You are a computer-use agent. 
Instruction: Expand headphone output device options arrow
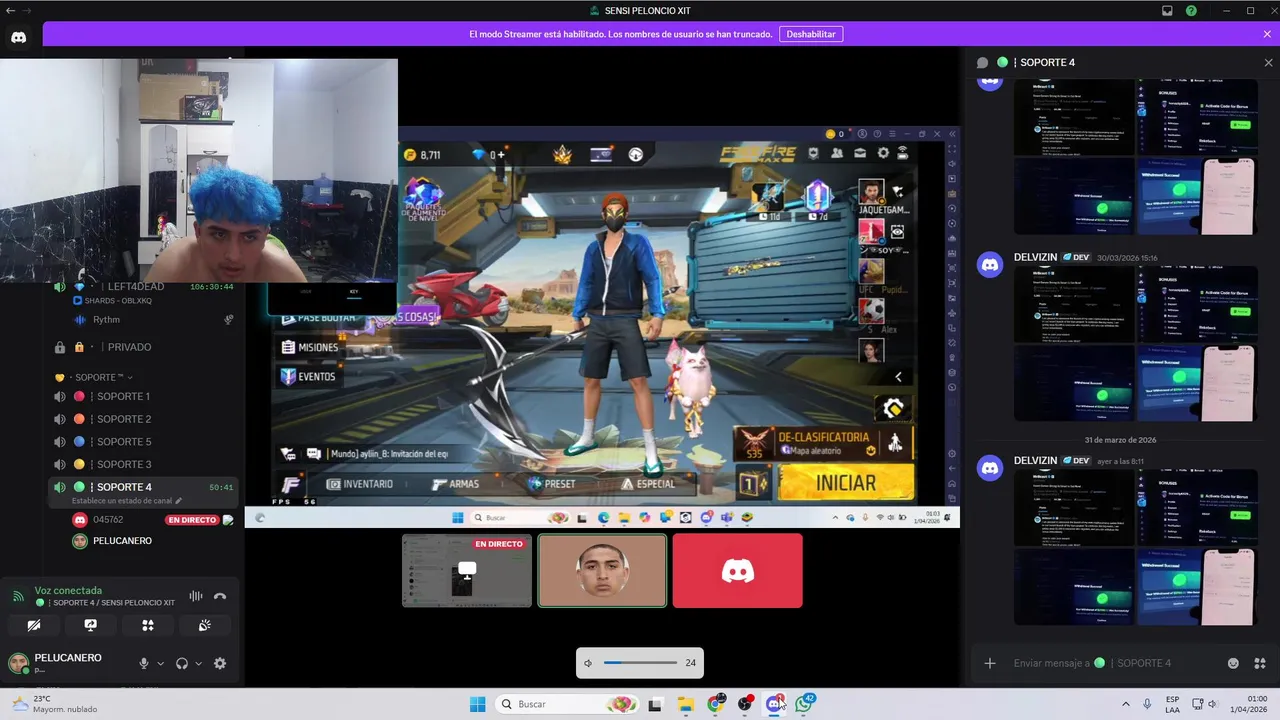tap(198, 663)
